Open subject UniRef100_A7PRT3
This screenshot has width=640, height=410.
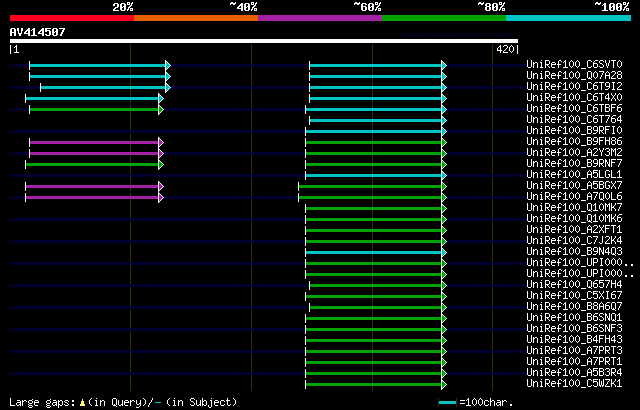pyautogui.click(x=574, y=351)
